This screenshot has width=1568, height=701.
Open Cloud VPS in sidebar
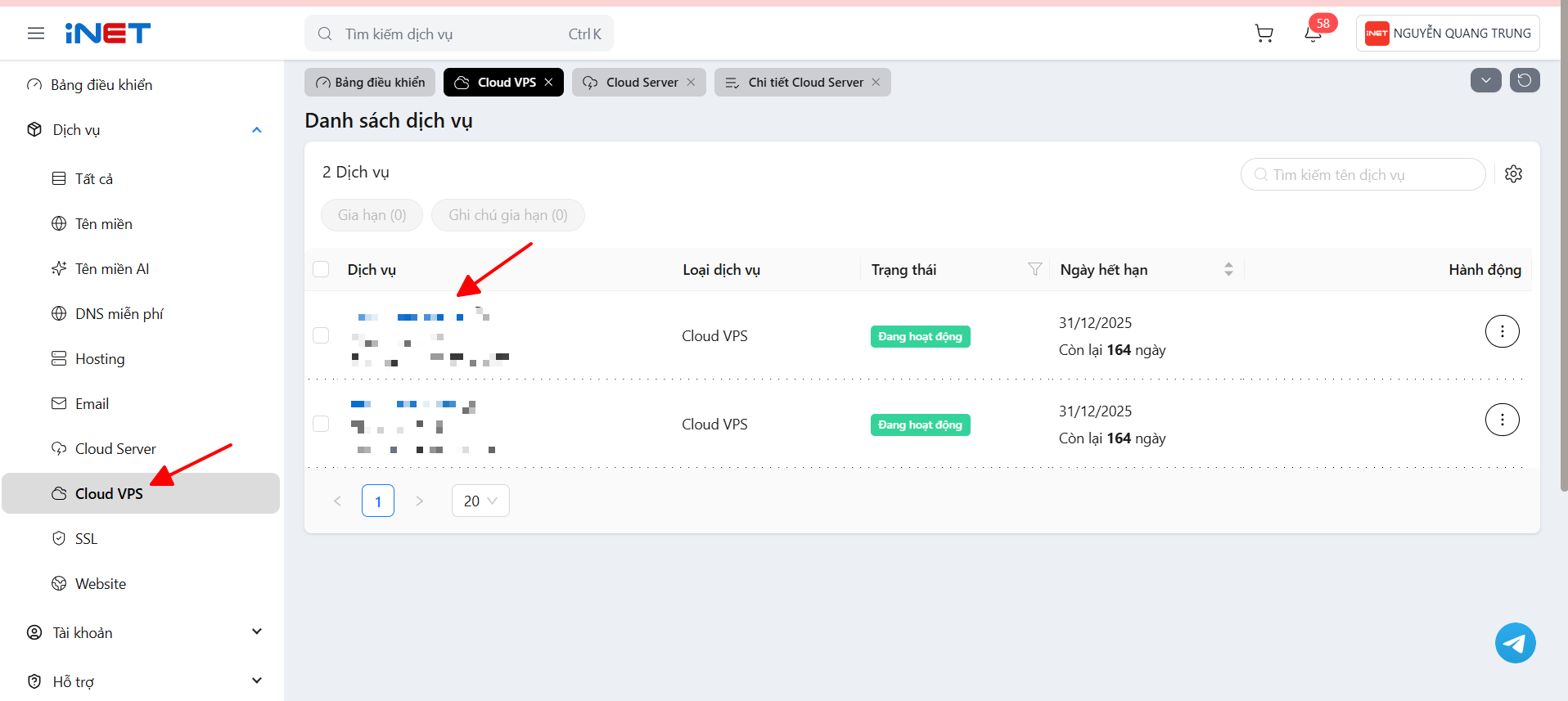click(141, 493)
